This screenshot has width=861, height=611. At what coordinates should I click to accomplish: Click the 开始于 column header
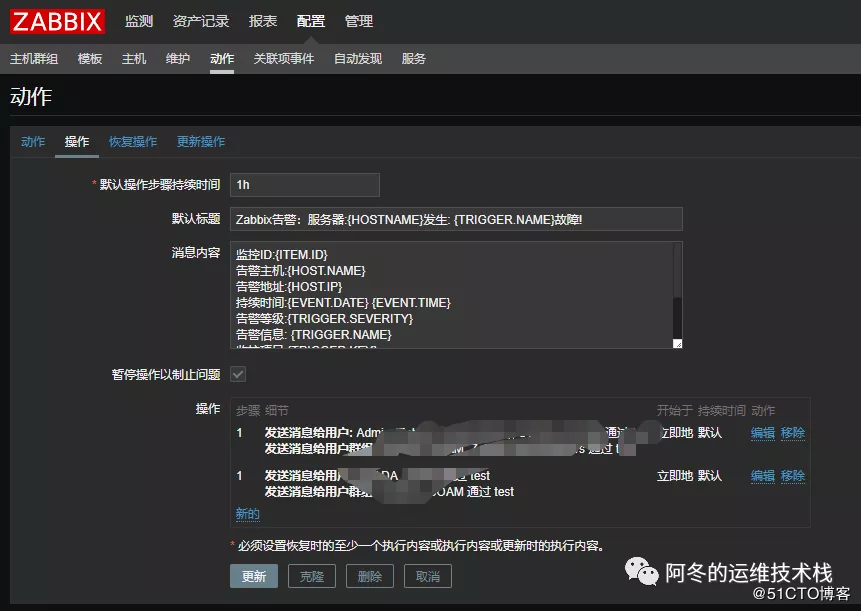[x=674, y=411]
